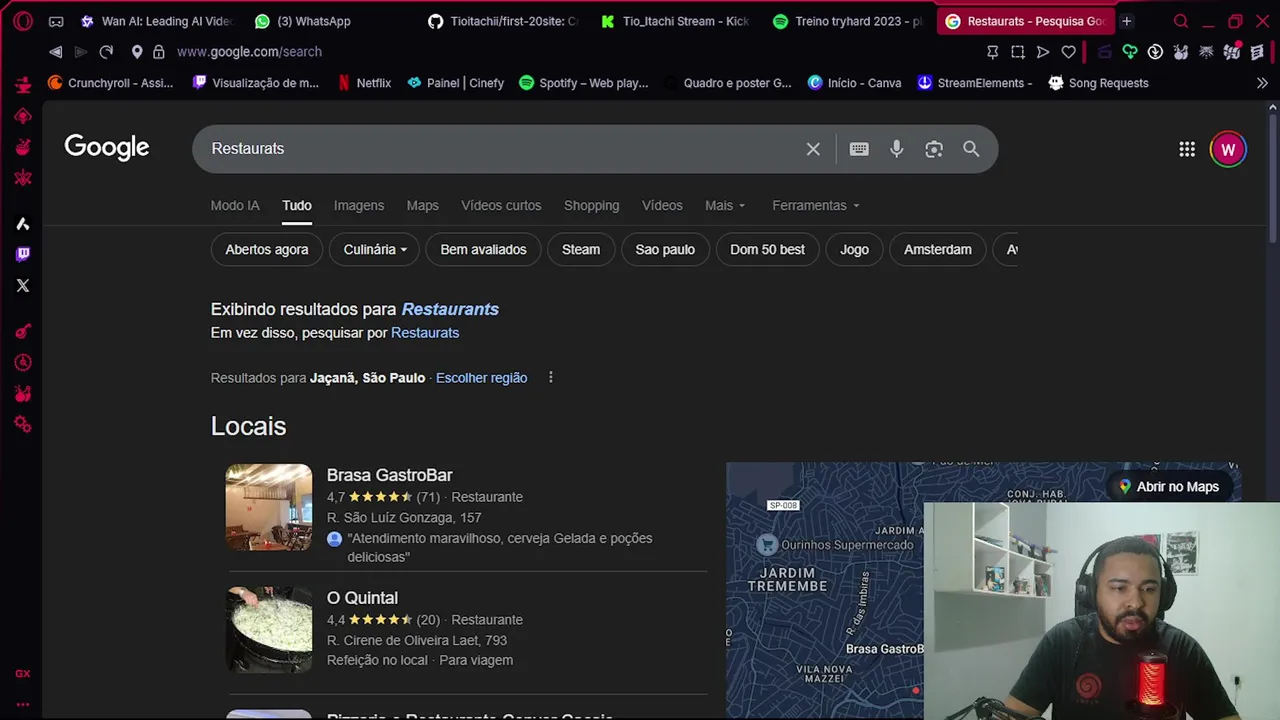This screenshot has width=1280, height=720.
Task: Open the Opera menu logo
Action: coord(23,21)
